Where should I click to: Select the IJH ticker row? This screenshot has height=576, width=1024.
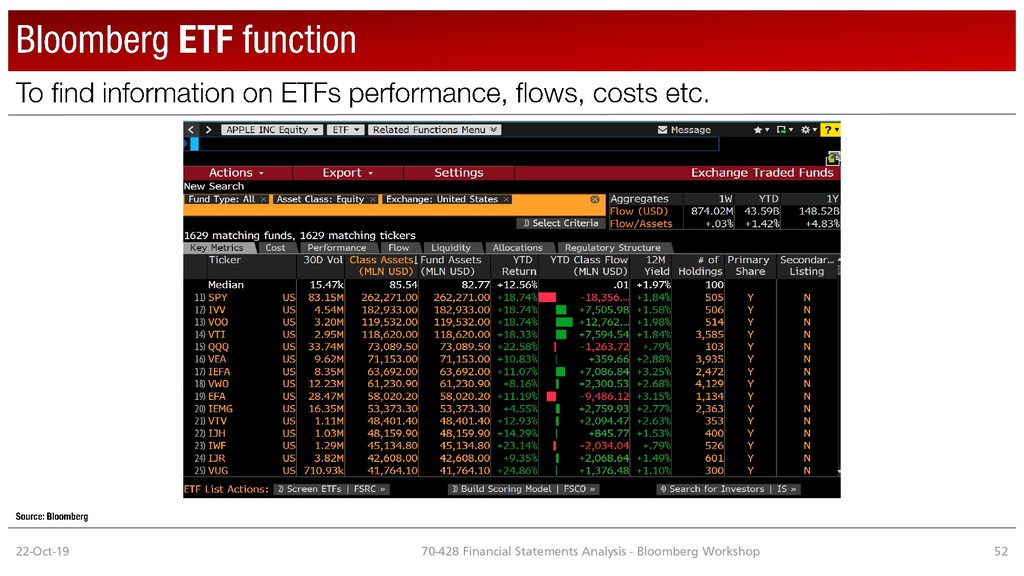511,434
